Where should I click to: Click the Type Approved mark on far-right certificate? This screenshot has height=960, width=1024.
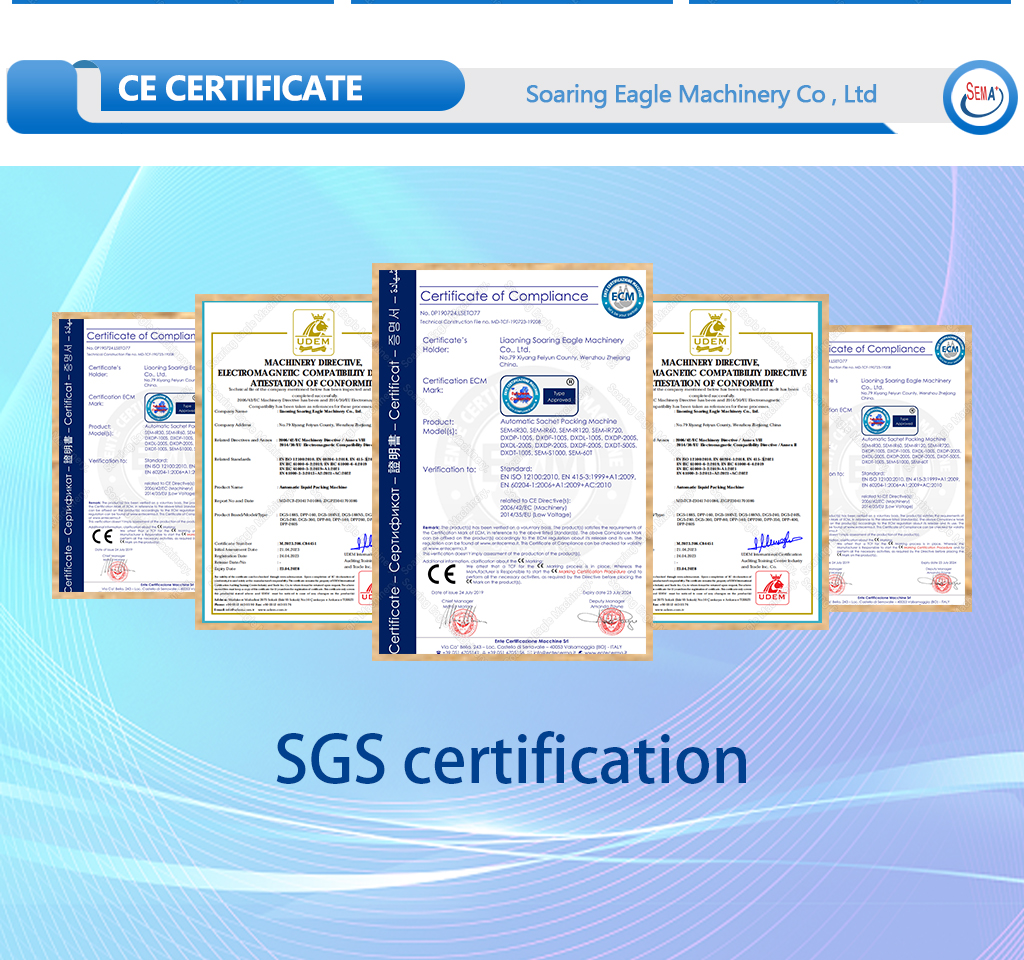889,420
